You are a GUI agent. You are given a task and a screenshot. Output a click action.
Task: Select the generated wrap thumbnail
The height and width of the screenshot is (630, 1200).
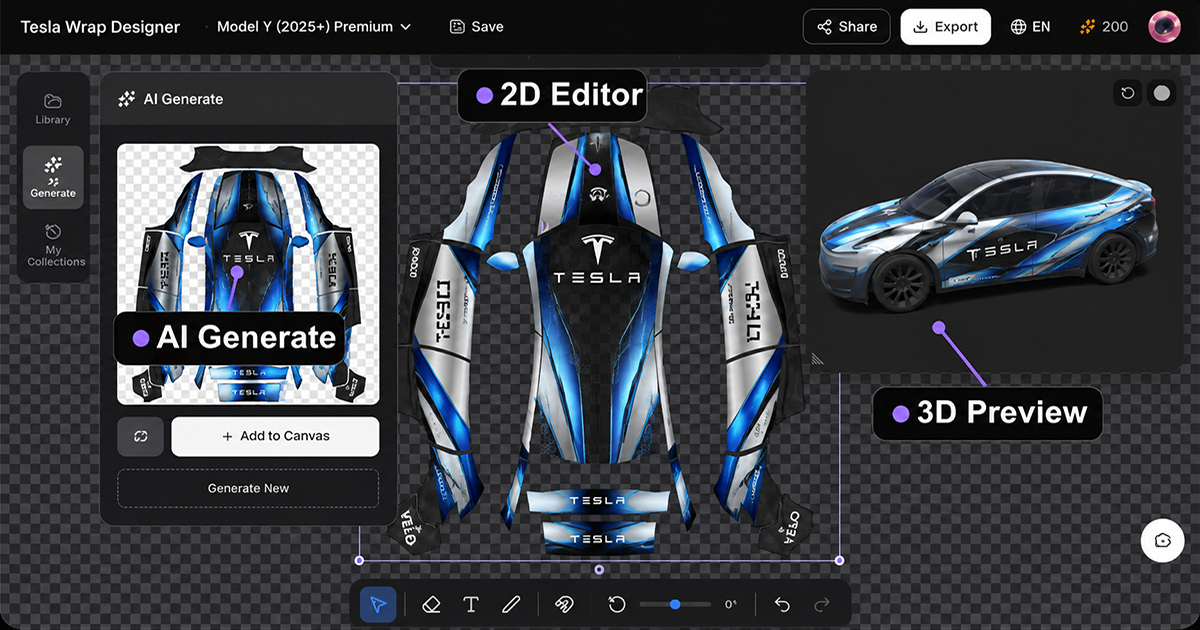click(x=248, y=274)
